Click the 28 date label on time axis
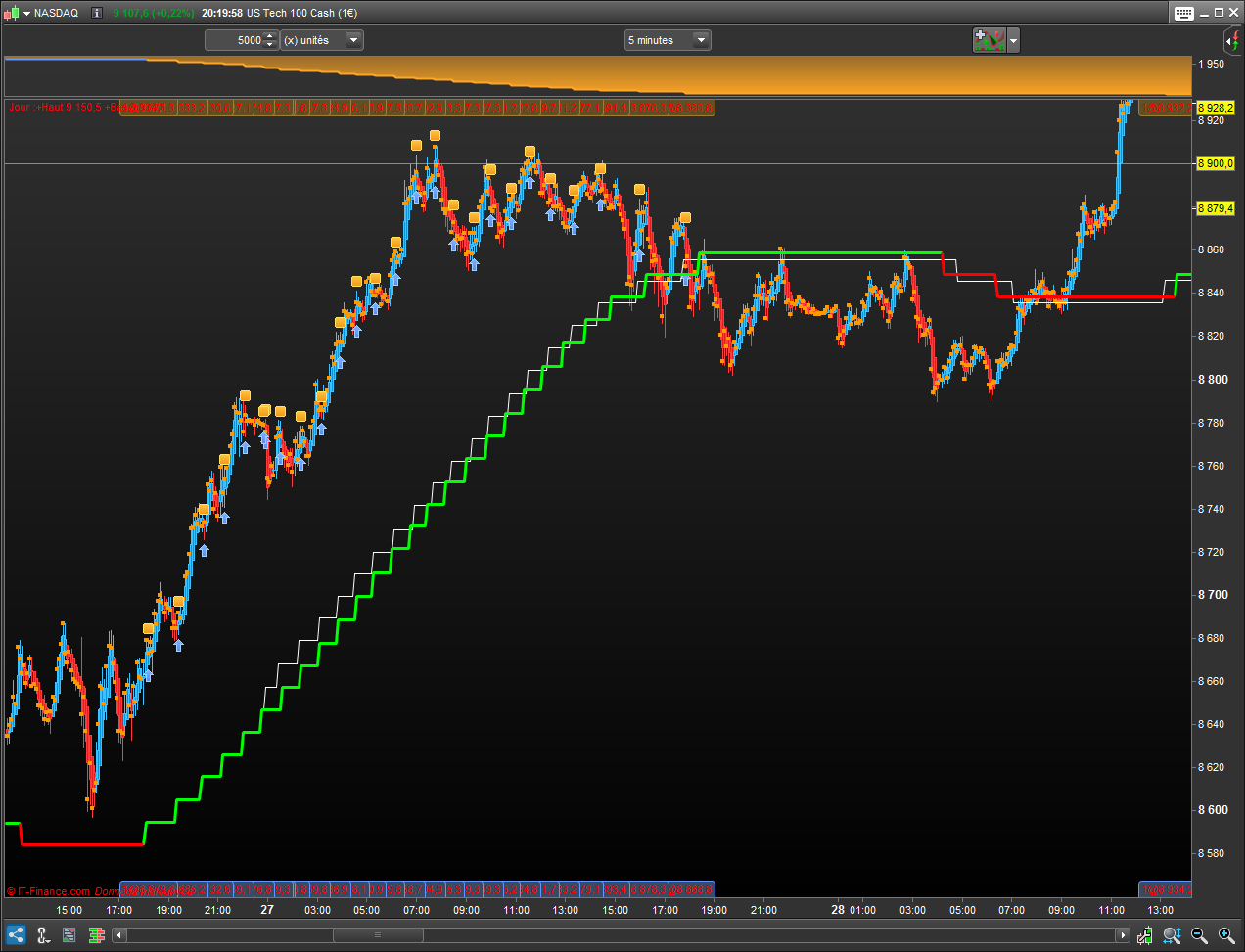The width and height of the screenshot is (1245, 952). (x=838, y=910)
